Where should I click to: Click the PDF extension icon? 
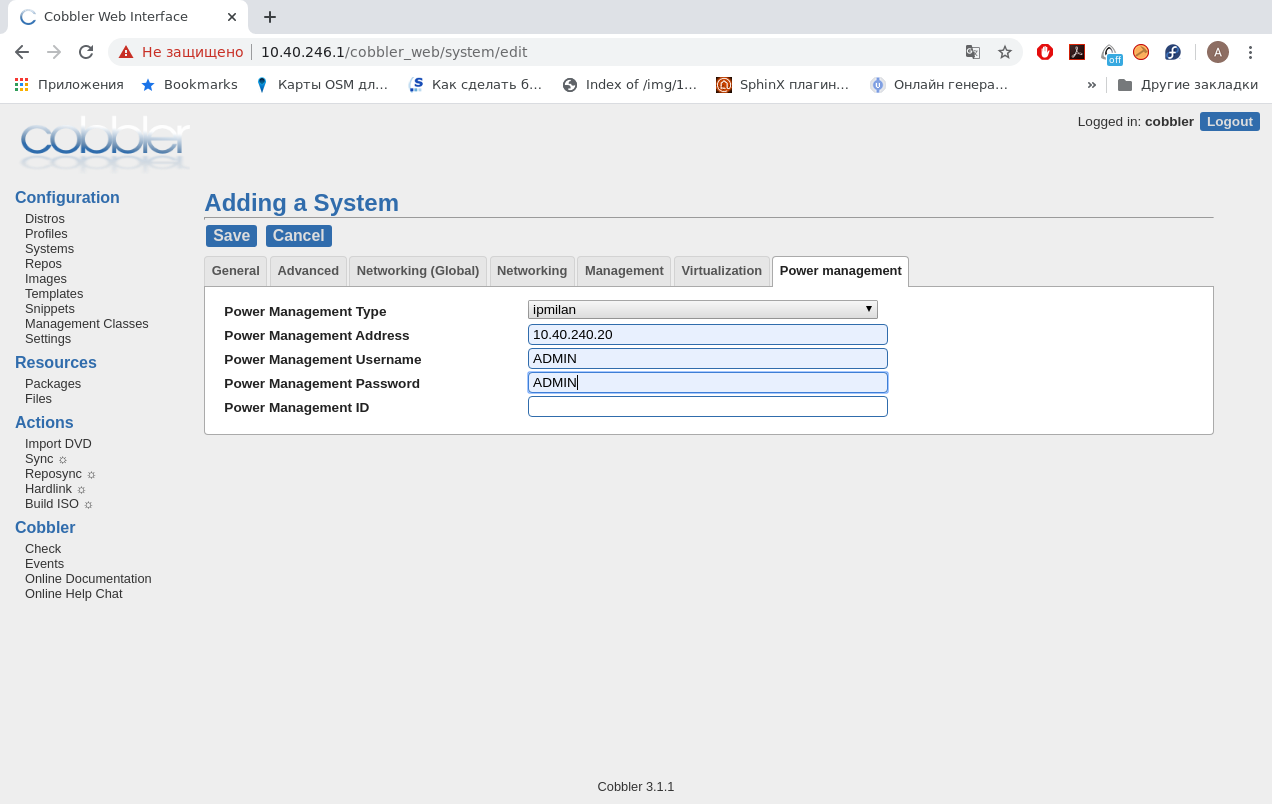point(1077,52)
